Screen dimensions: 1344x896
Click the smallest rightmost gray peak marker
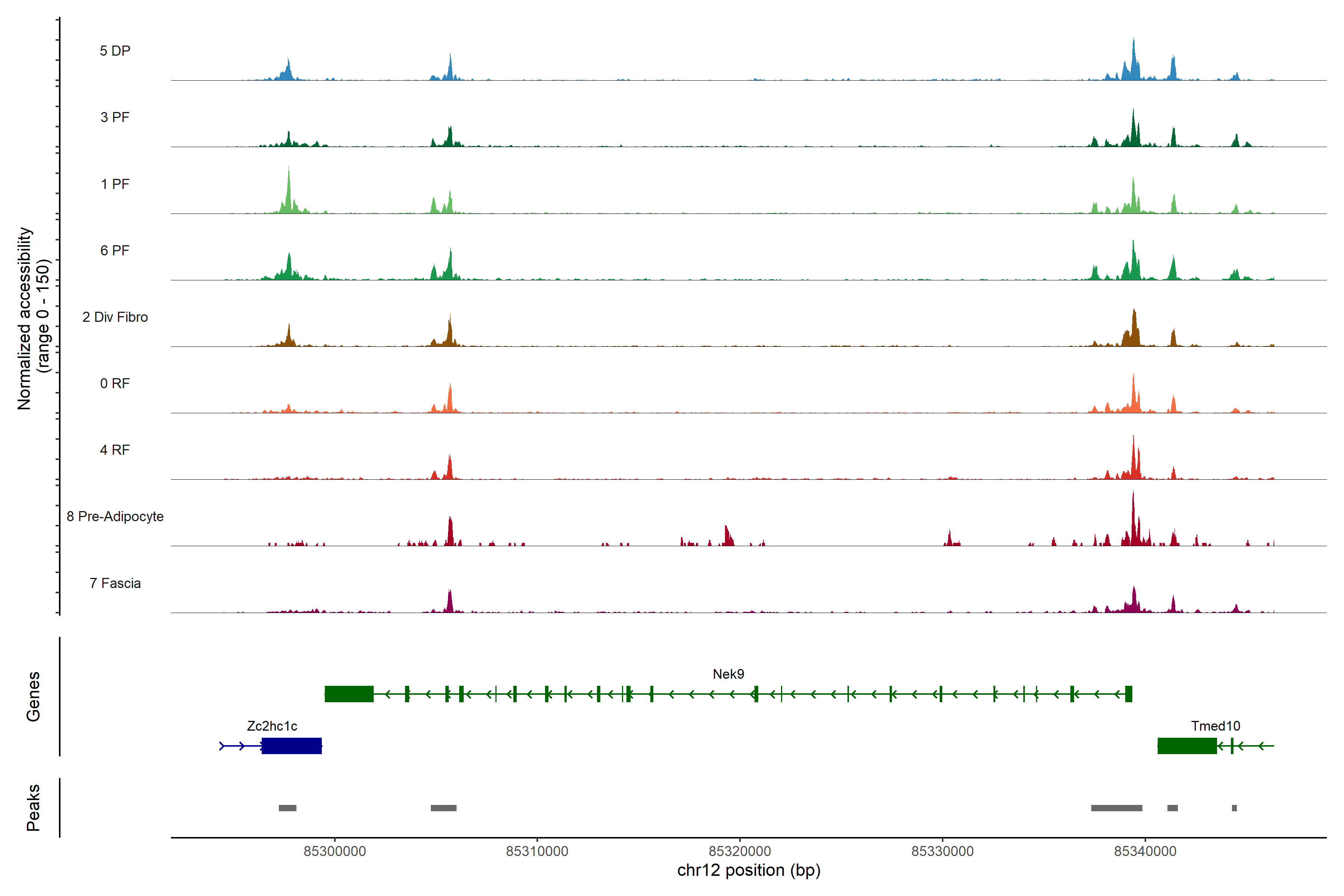coord(1234,808)
